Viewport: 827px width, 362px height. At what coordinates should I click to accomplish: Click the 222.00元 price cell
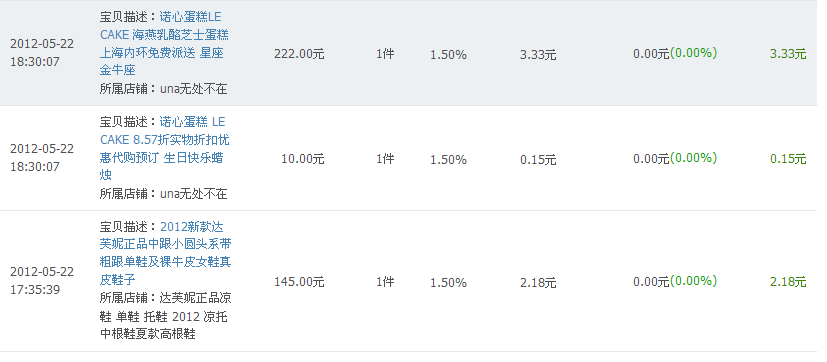pos(299,54)
